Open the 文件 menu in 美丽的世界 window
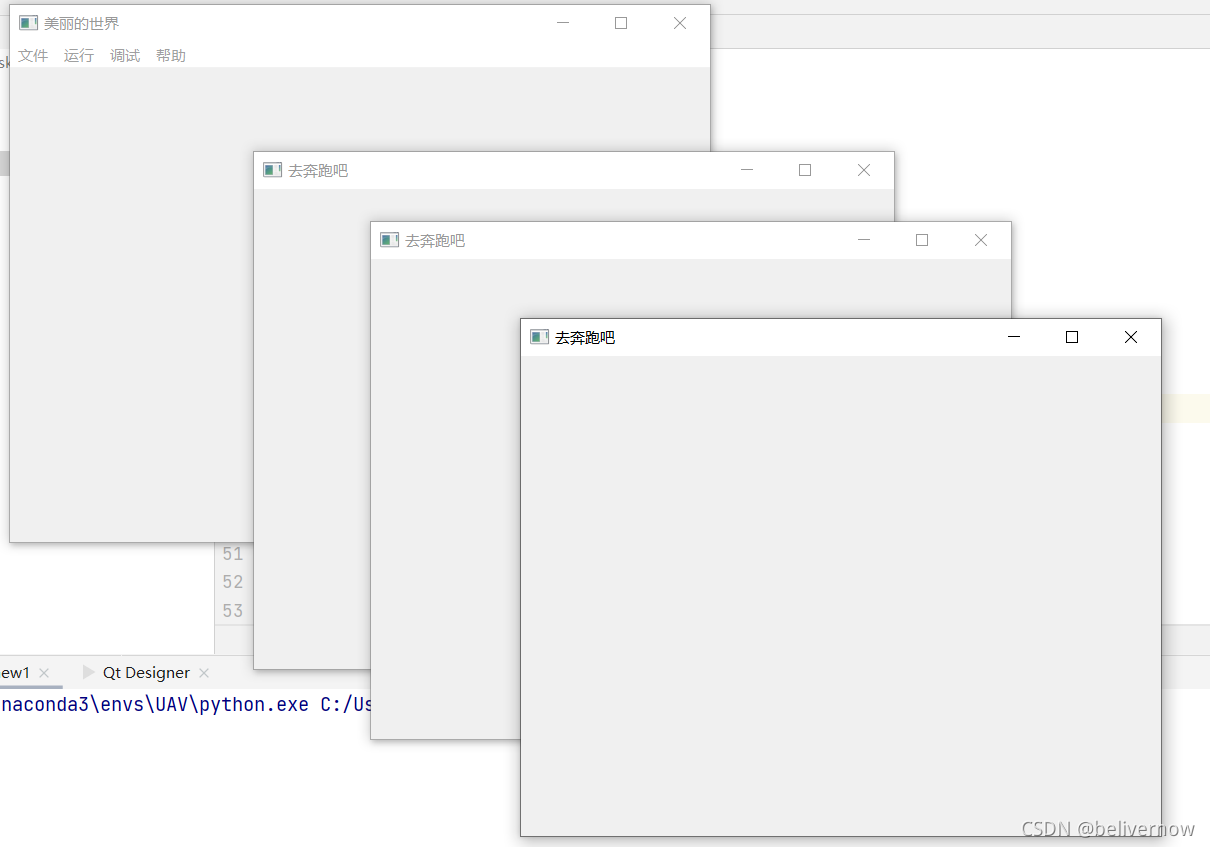This screenshot has width=1210, height=847. point(33,56)
